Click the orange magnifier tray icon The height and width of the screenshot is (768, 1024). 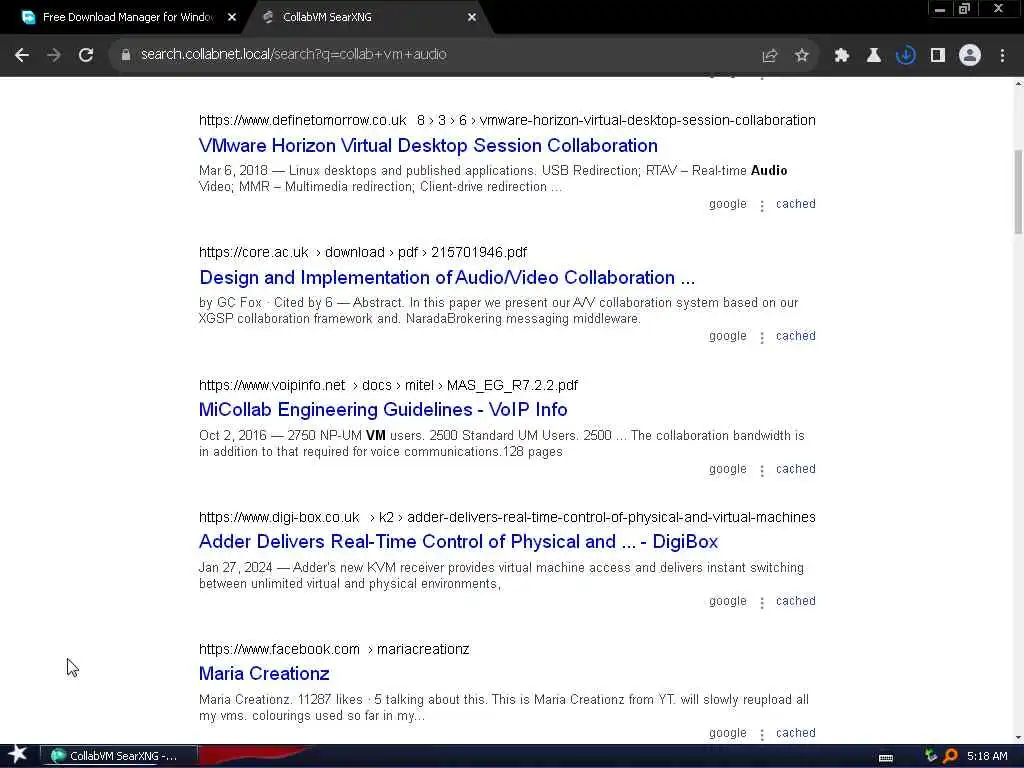(950, 756)
